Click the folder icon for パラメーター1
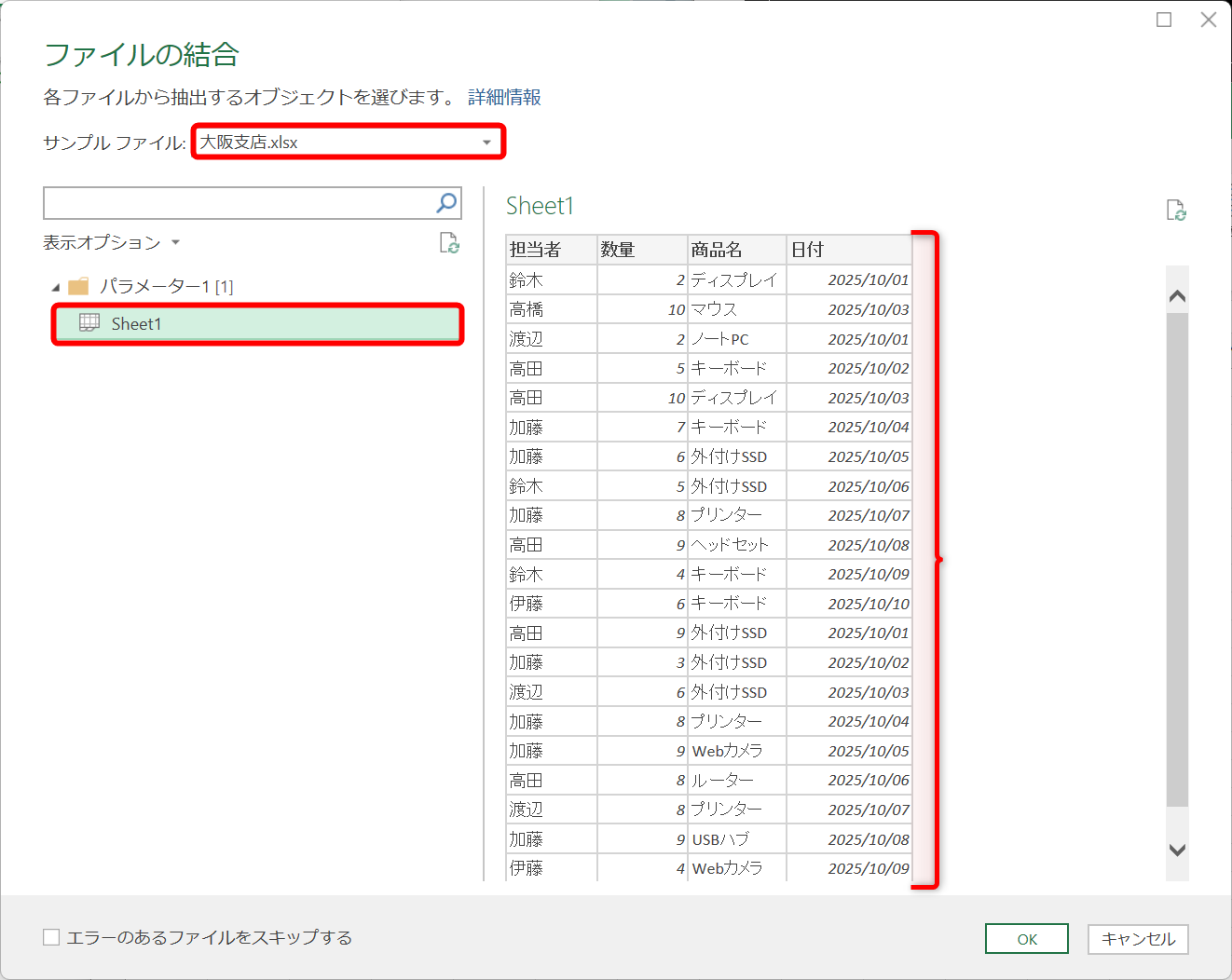Viewport: 1232px width, 980px height. 79,286
